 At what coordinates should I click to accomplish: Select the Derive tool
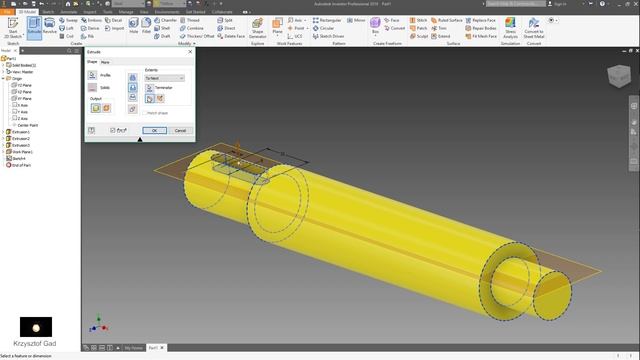[x=90, y=28]
